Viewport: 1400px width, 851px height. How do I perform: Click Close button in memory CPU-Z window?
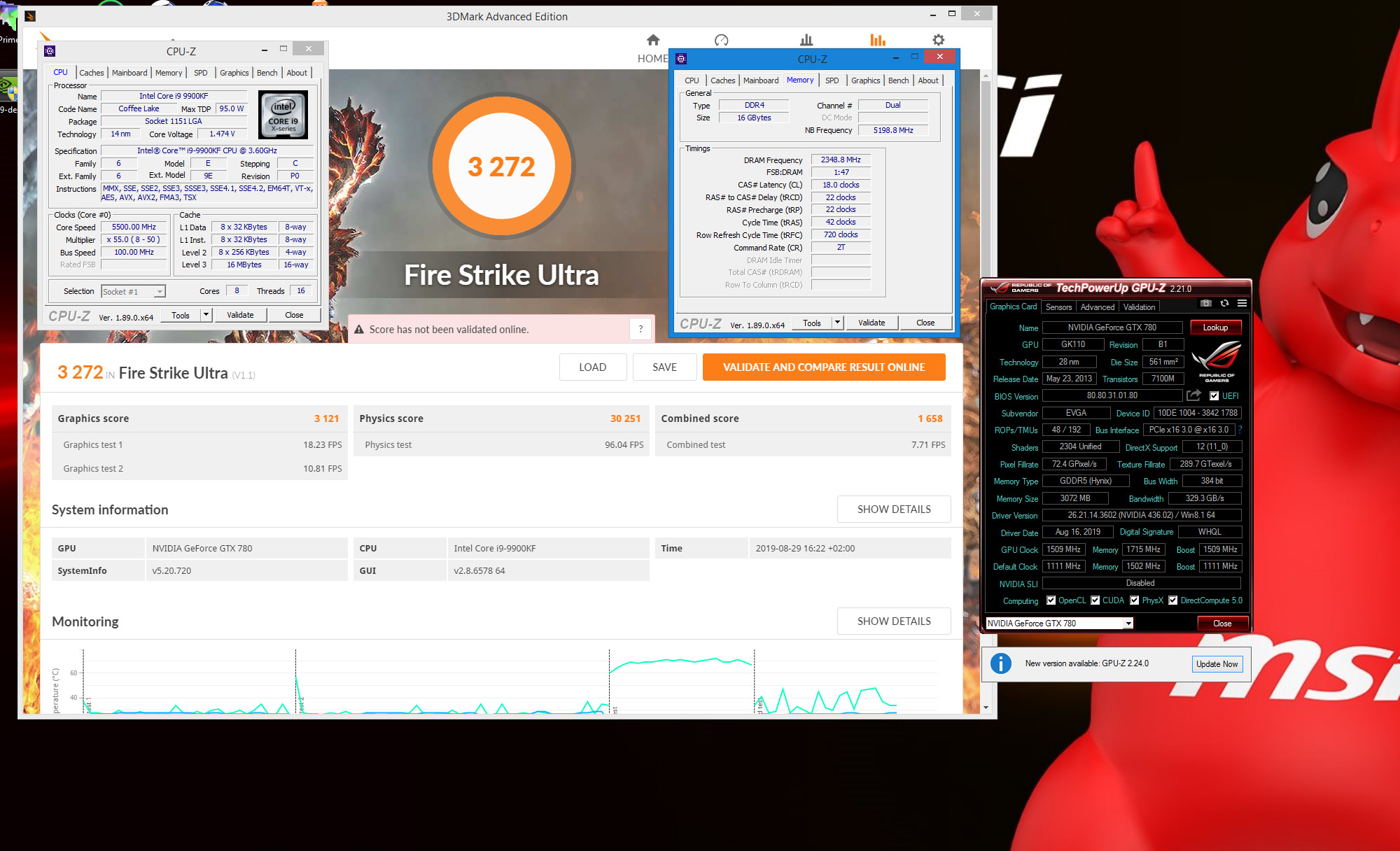click(x=925, y=323)
